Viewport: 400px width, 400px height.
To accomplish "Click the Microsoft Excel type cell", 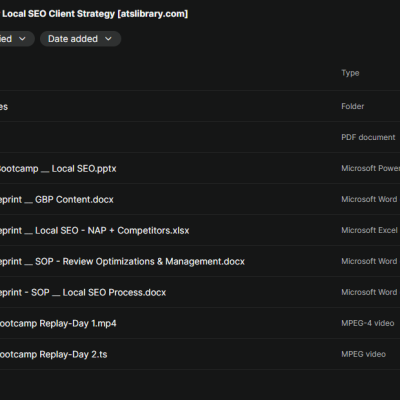I will (369, 230).
